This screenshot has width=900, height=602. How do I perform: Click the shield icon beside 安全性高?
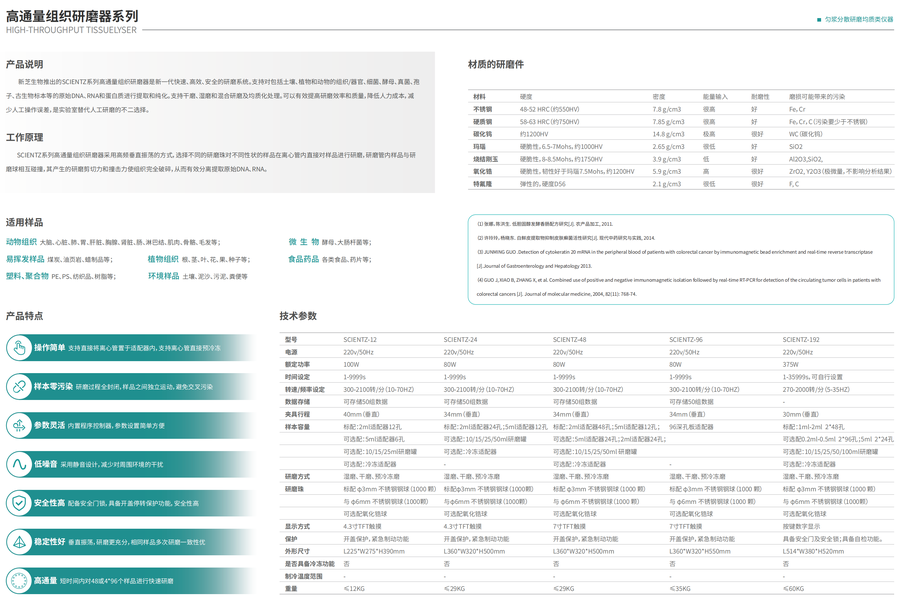(x=20, y=503)
